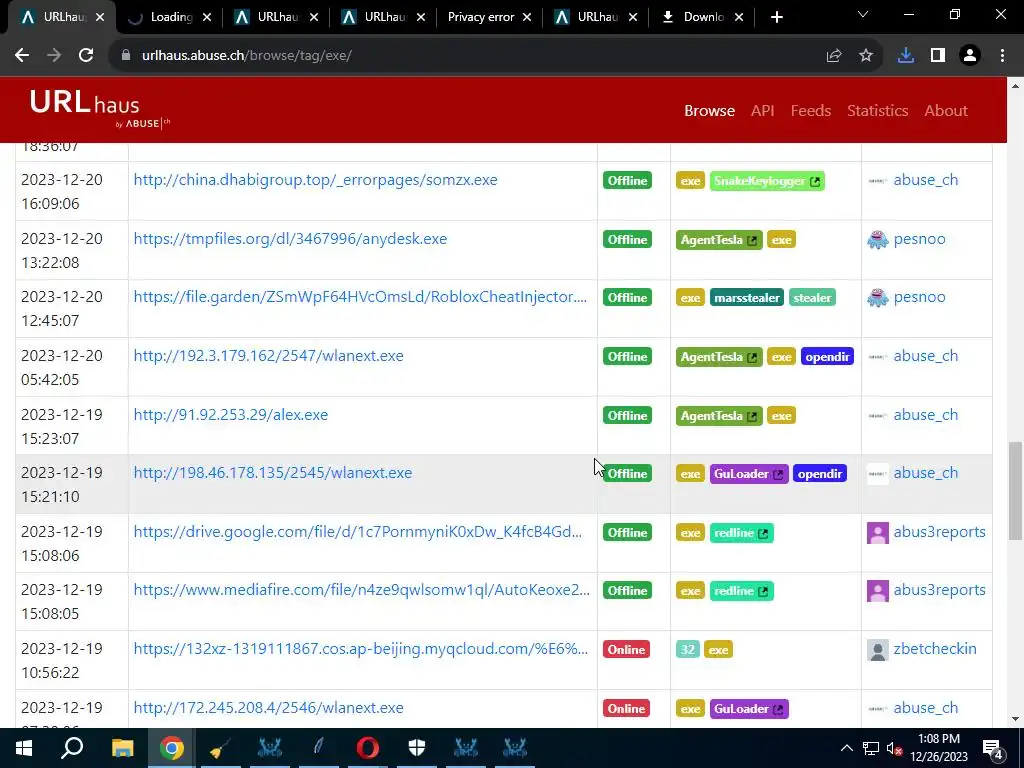Show hidden system tray icons
The height and width of the screenshot is (768, 1024).
click(x=846, y=748)
